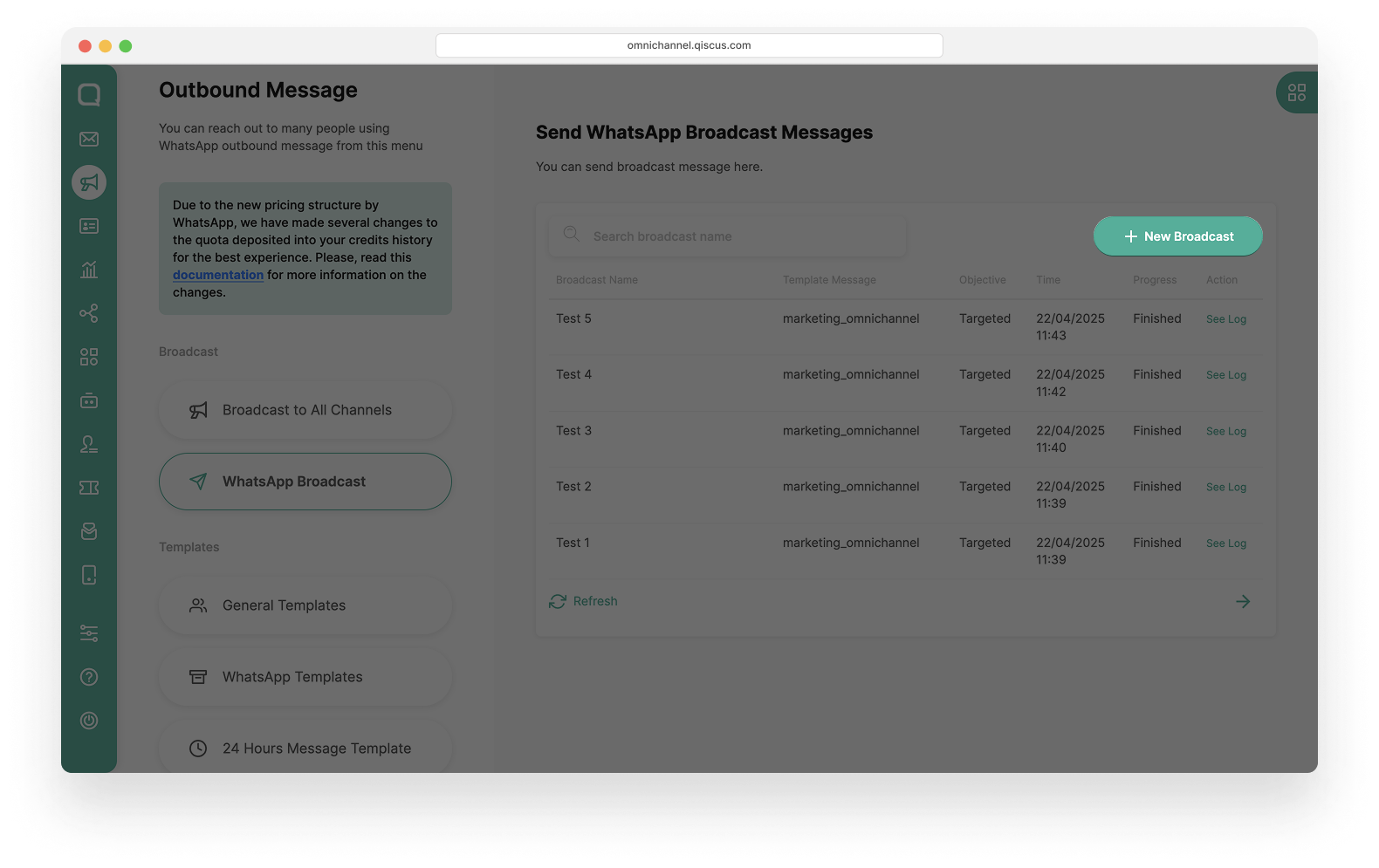Viewport: 1379px width, 868px height.
Task: Click the Outbound Message page heading
Action: click(258, 90)
